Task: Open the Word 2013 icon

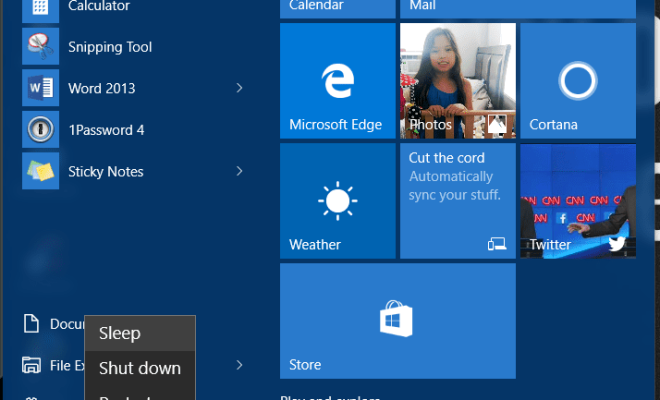Action: 40,88
